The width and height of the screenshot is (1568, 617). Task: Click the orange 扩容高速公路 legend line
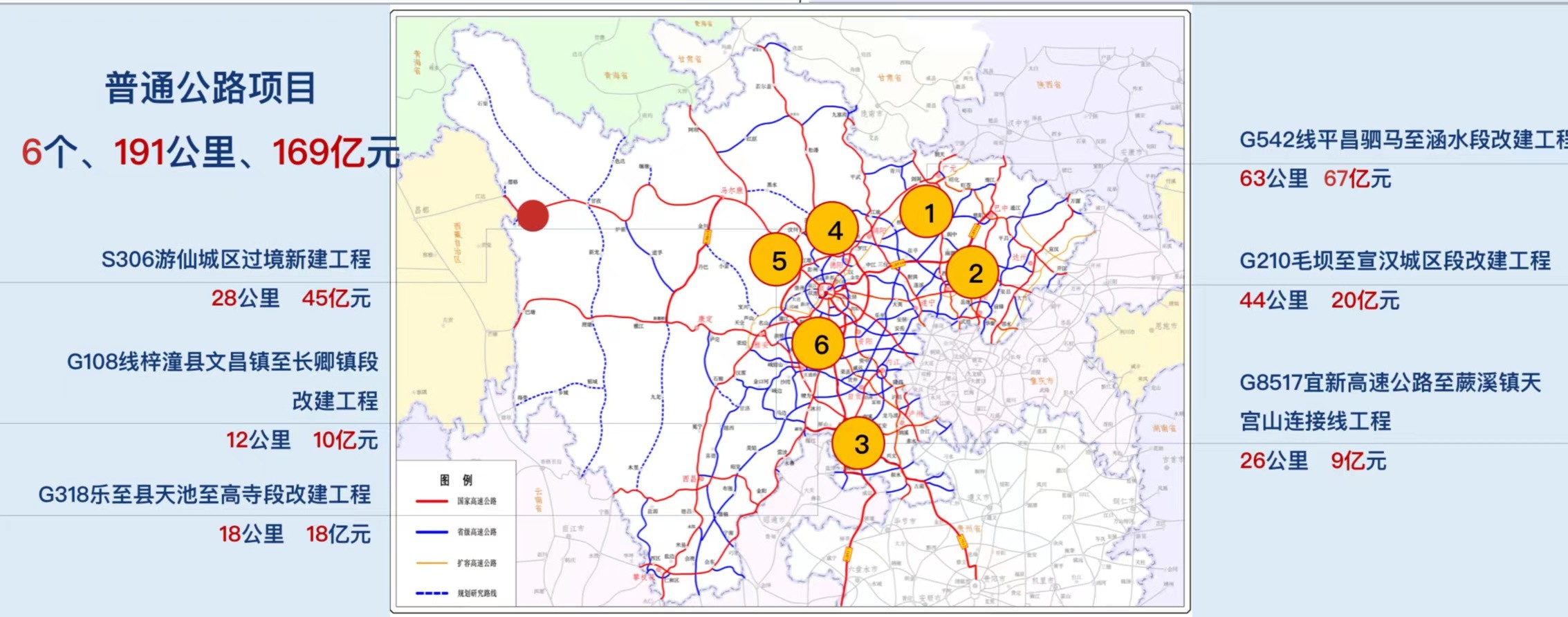432,563
